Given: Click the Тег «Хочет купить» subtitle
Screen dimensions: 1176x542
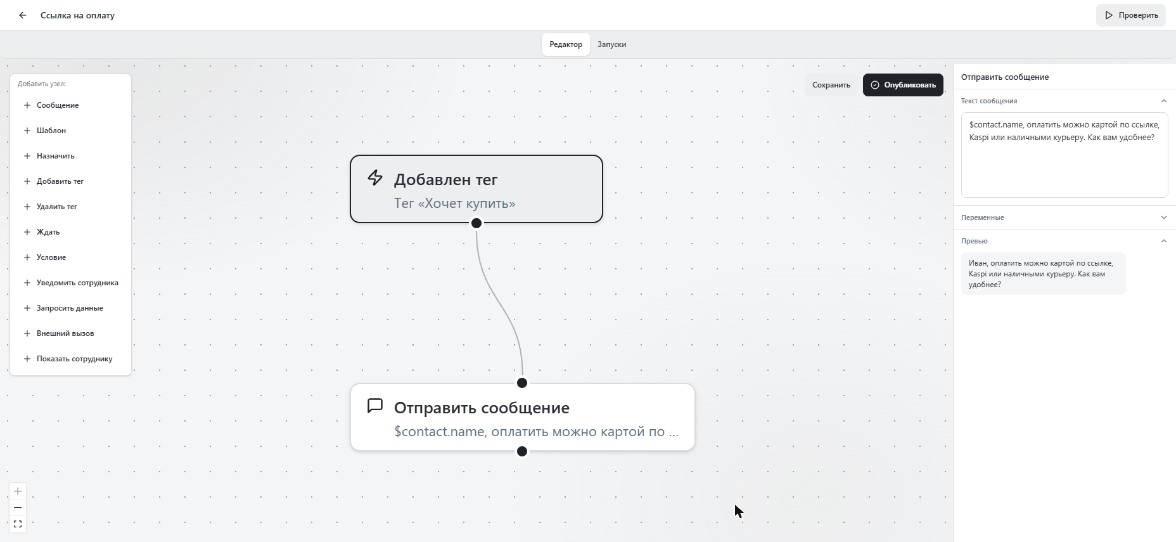Looking at the screenshot, I should 454,203.
